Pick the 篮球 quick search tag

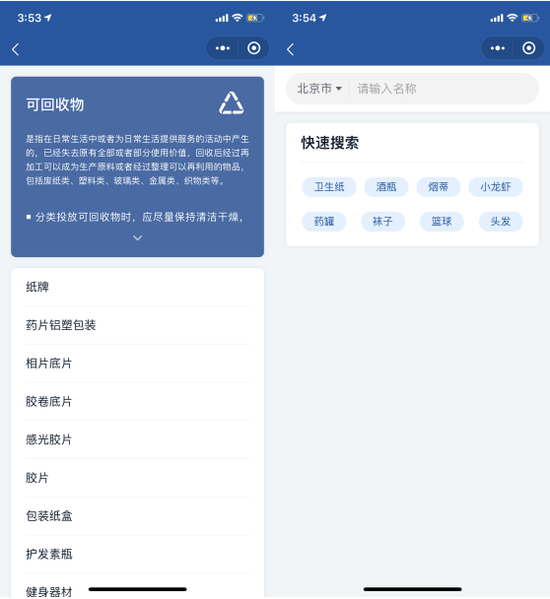(442, 221)
